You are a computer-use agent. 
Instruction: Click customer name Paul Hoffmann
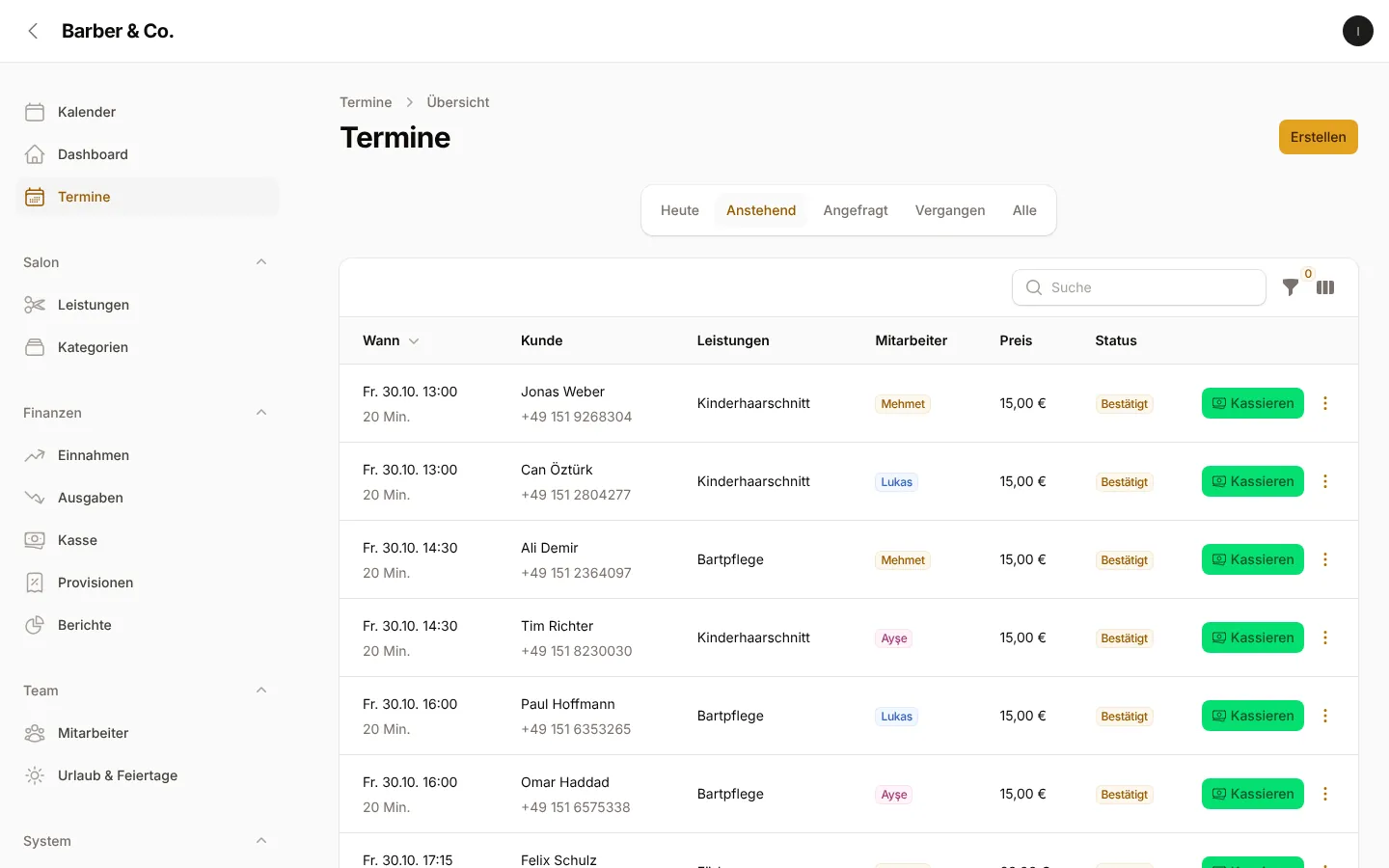(568, 704)
